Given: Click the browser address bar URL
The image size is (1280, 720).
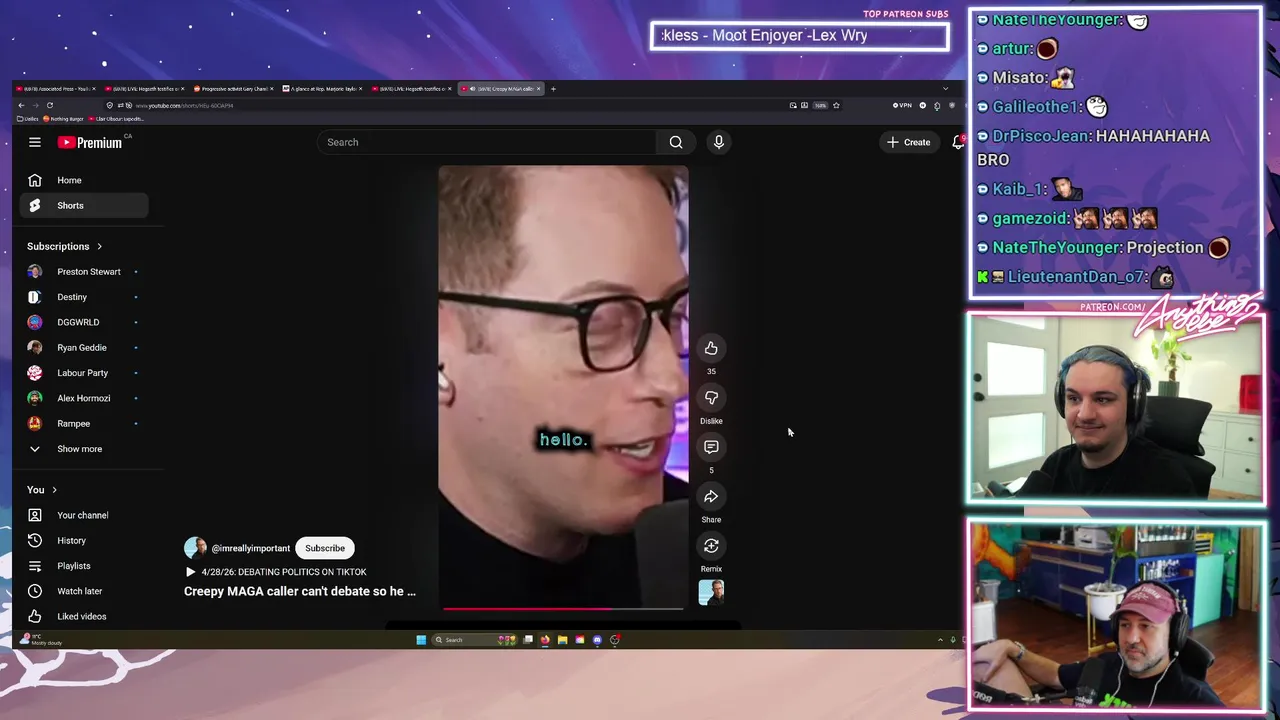Looking at the screenshot, I should (184, 105).
